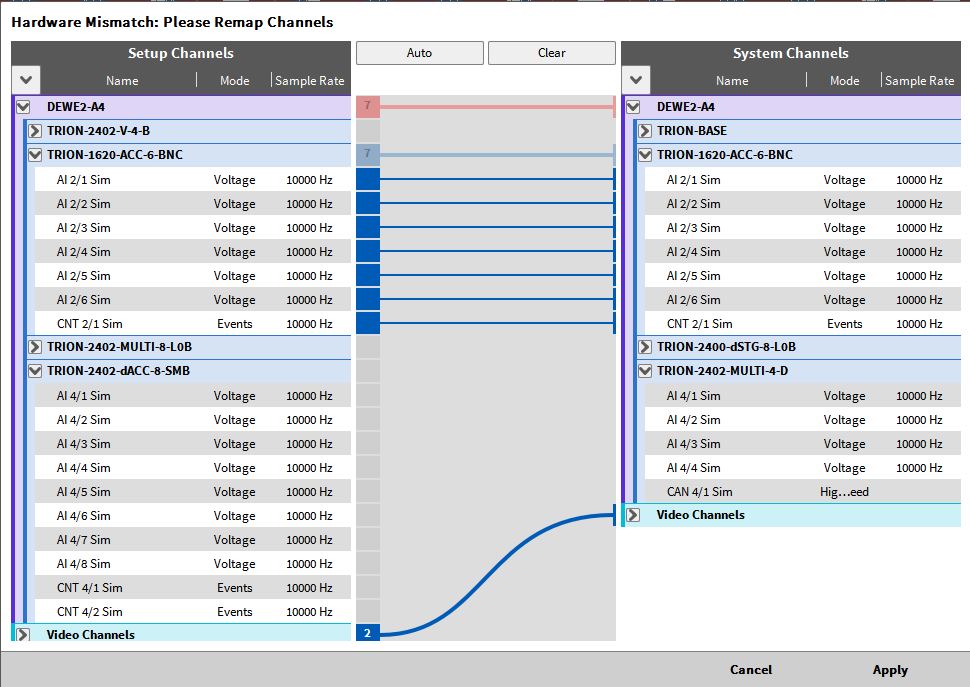The image size is (970, 687).
Task: Open System Channels header dropdown chevron
Action: coord(636,80)
